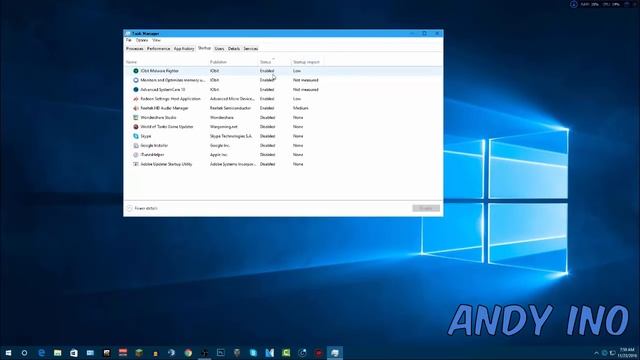Select the Advanced SystemCare 10 name text
This screenshot has height=360, width=640.
point(162,89)
